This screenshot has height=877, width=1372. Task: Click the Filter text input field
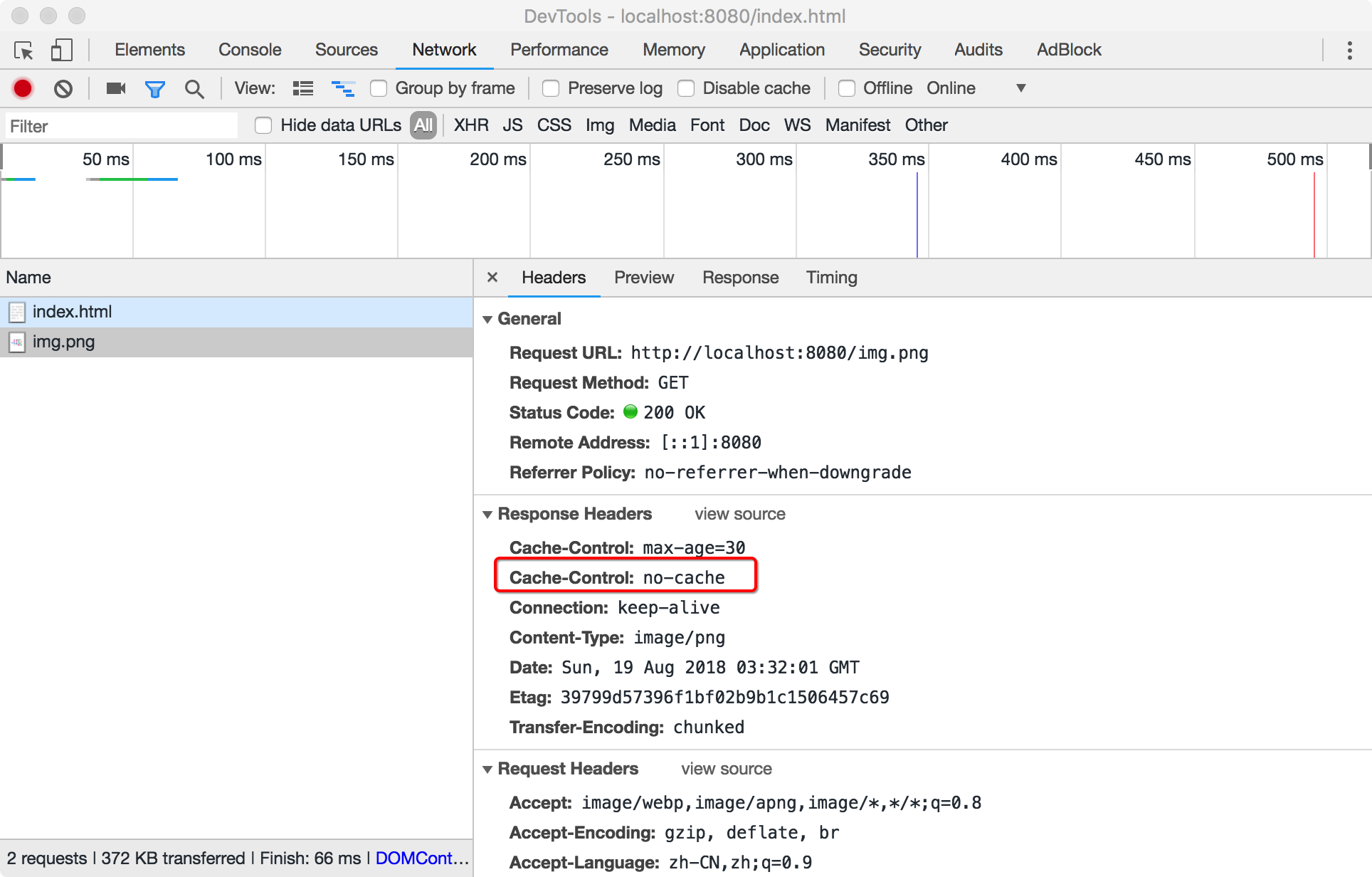(121, 126)
